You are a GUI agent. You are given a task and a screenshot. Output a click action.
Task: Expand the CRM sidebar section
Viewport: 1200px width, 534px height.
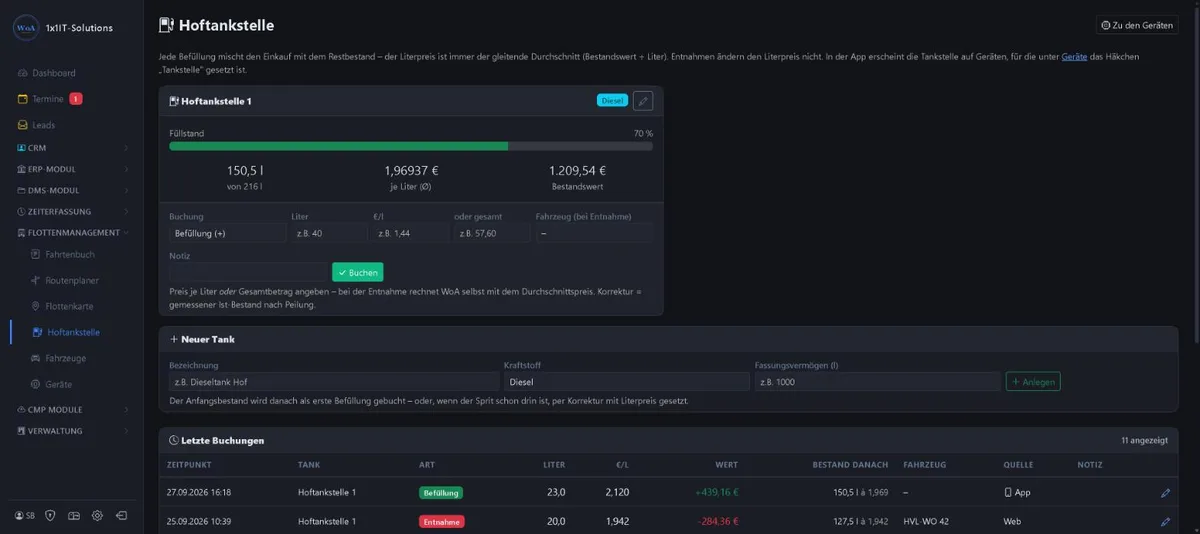[72, 148]
